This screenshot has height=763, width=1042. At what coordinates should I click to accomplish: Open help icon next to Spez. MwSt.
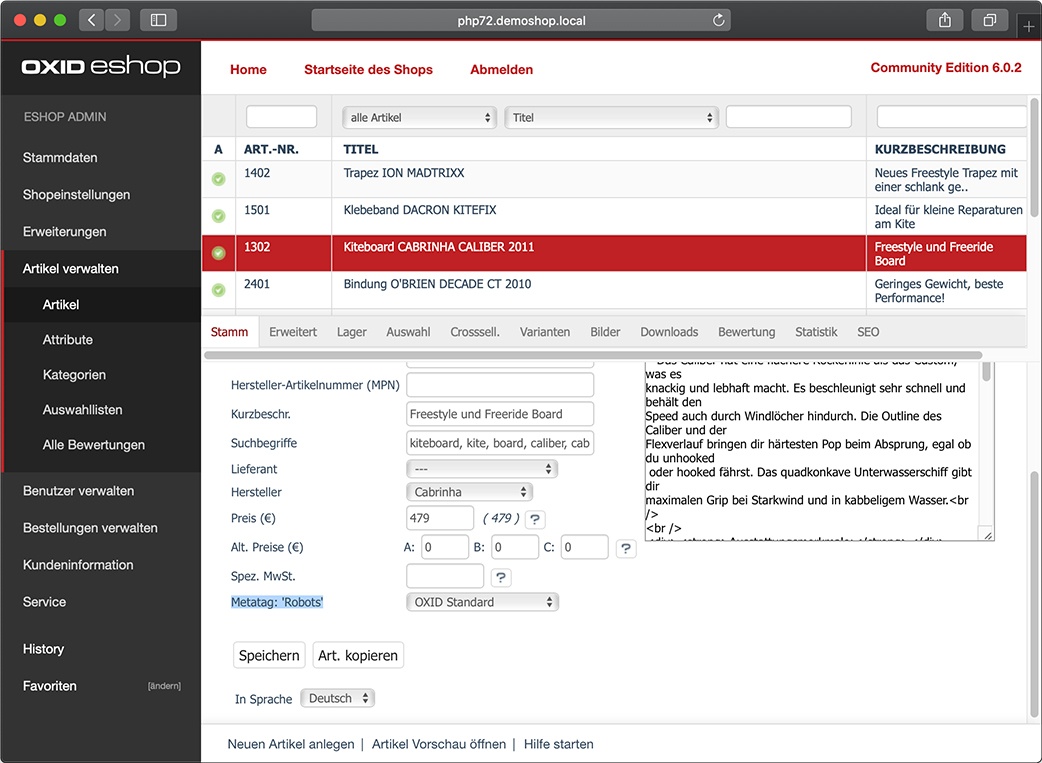click(x=501, y=578)
